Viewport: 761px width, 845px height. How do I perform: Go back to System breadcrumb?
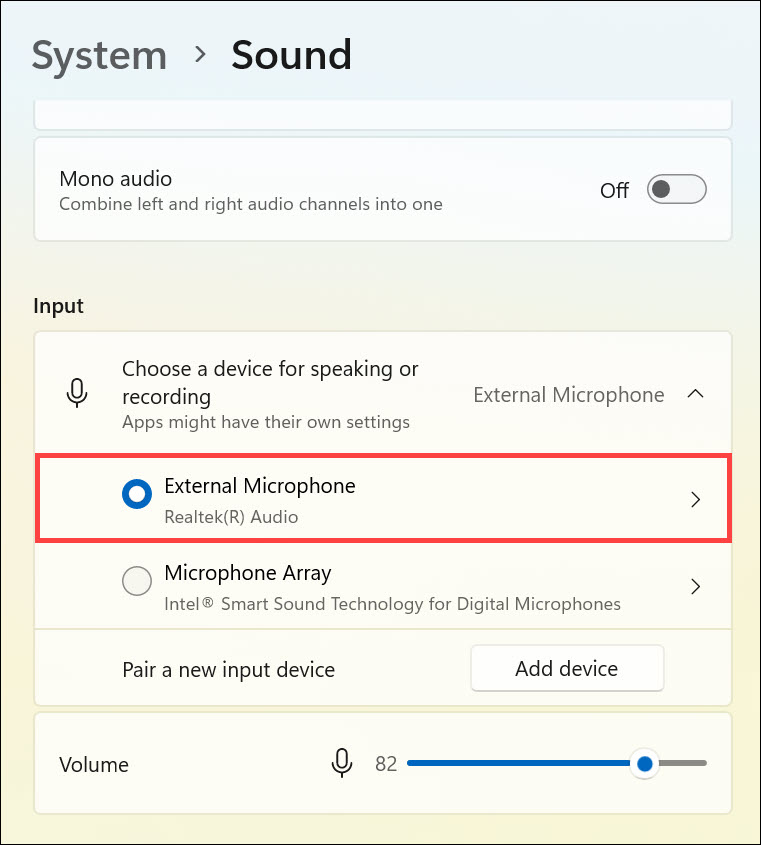tap(99, 55)
